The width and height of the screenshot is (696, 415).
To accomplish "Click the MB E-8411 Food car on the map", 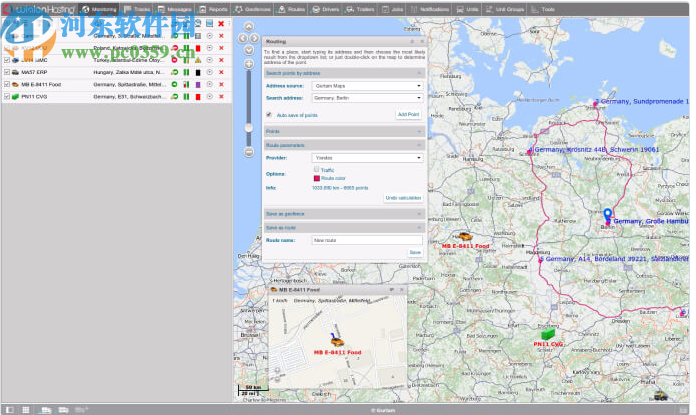I will coord(464,236).
